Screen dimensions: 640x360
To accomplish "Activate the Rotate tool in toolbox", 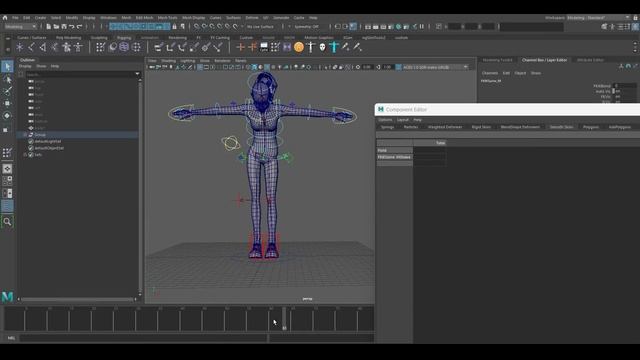I will [7, 116].
